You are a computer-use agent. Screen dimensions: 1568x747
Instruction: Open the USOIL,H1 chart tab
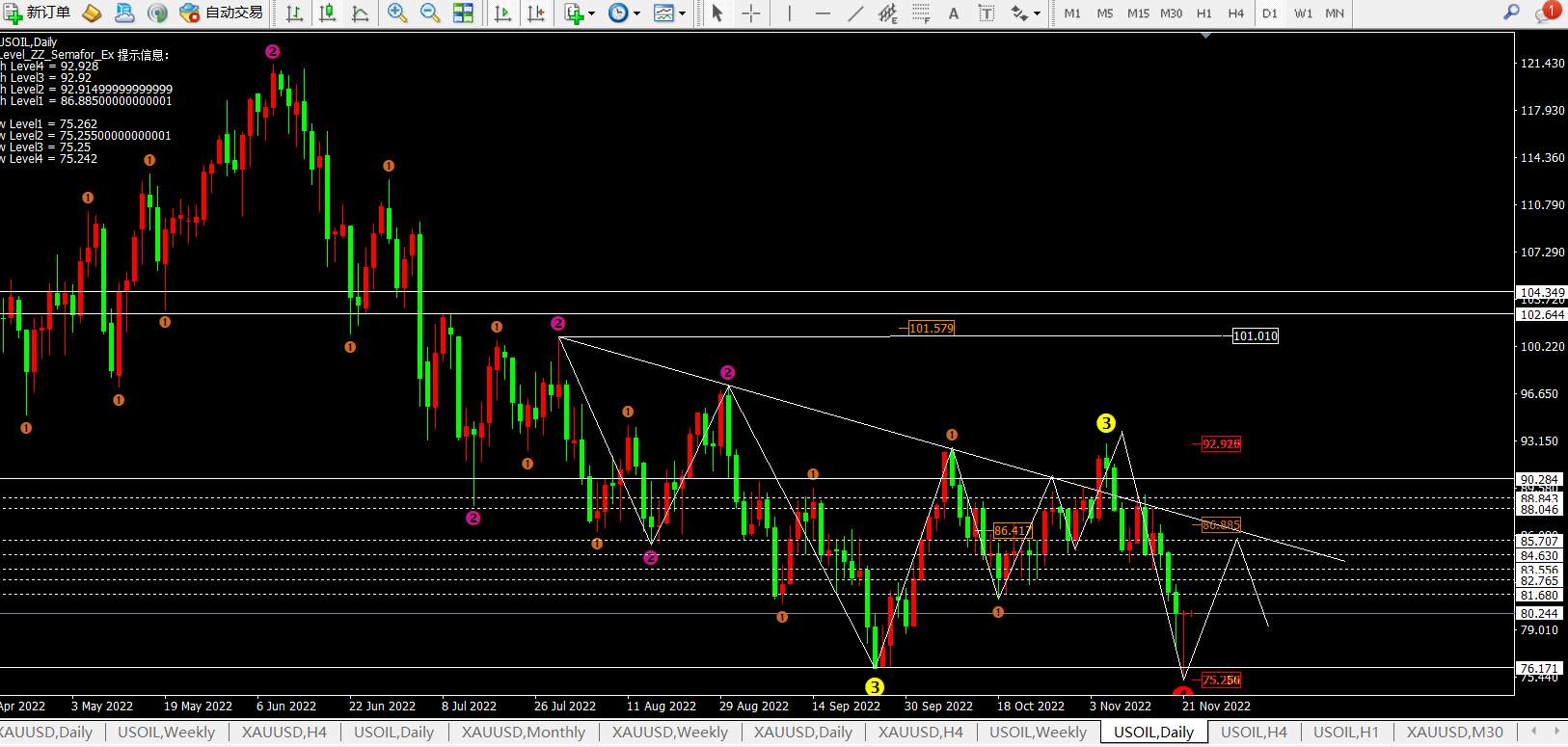click(1345, 732)
